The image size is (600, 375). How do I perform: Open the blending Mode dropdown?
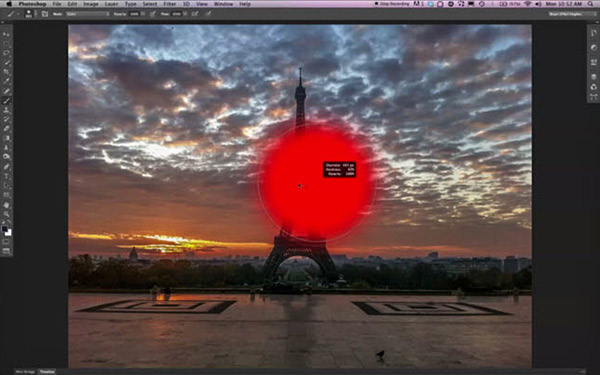click(x=88, y=14)
